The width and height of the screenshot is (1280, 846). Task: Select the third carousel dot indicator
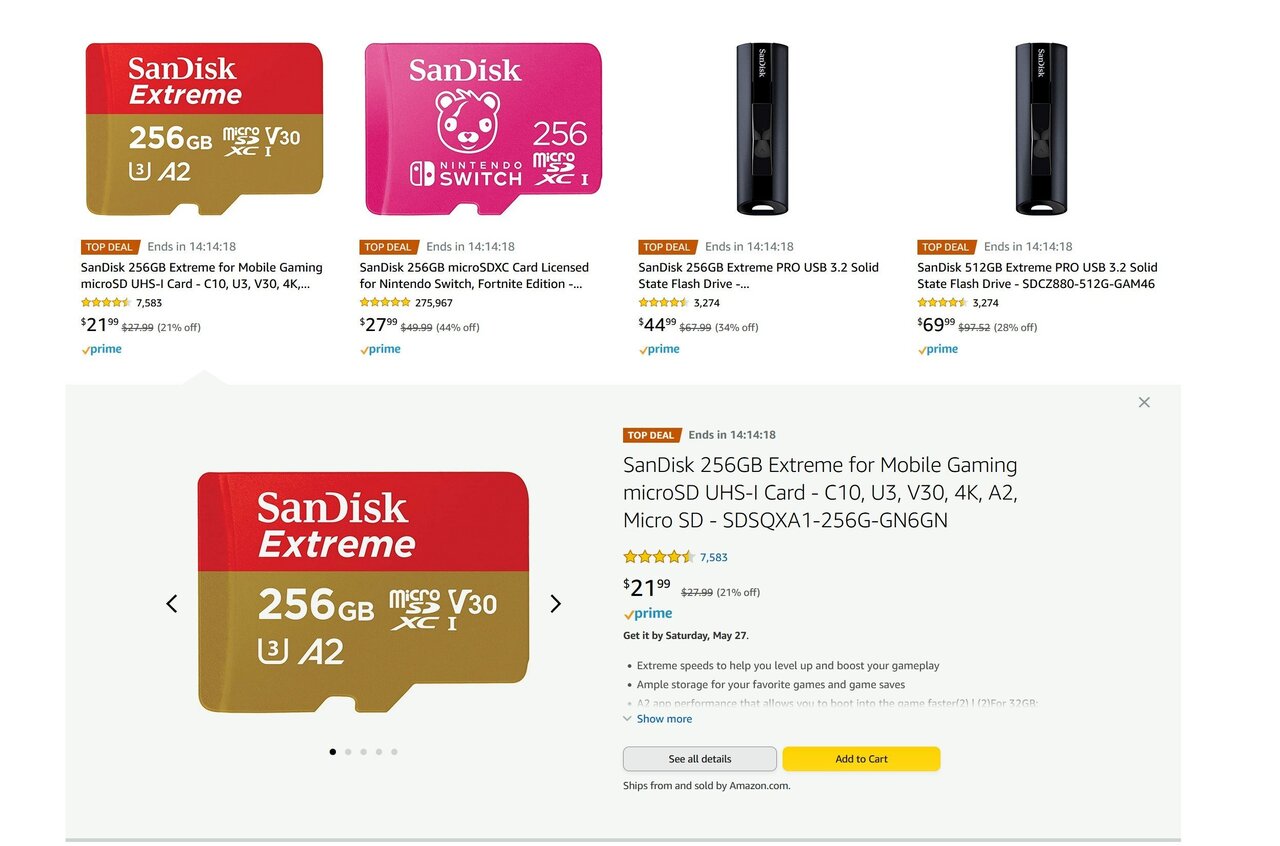(363, 751)
